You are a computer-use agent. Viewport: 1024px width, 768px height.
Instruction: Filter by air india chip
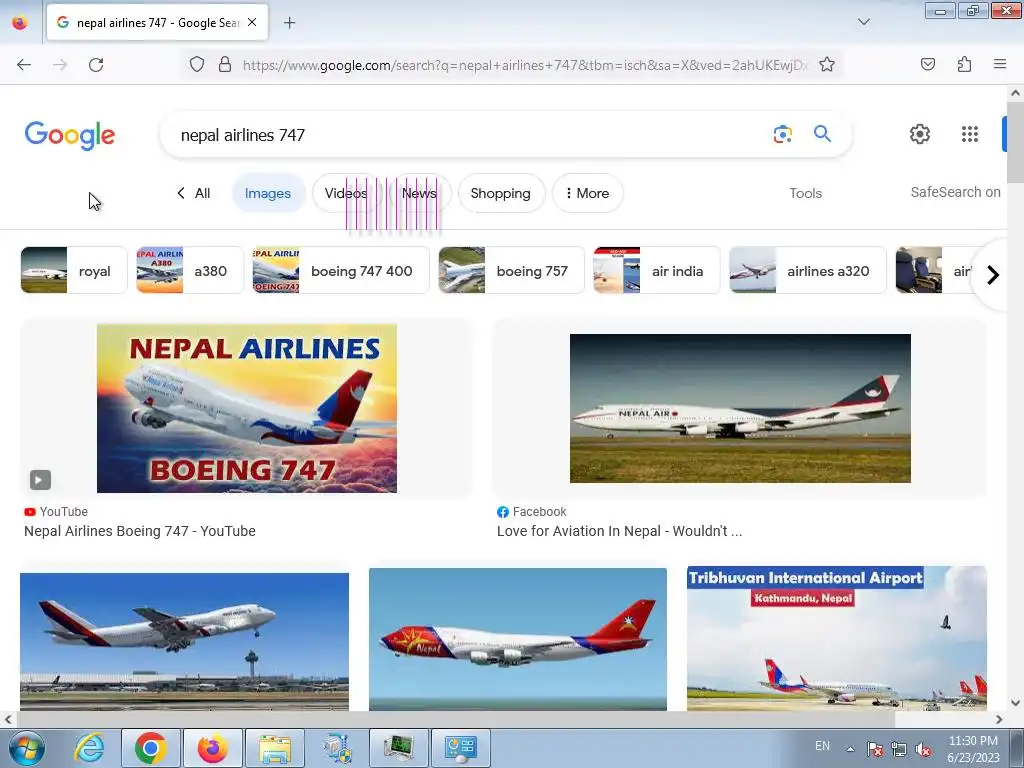656,270
